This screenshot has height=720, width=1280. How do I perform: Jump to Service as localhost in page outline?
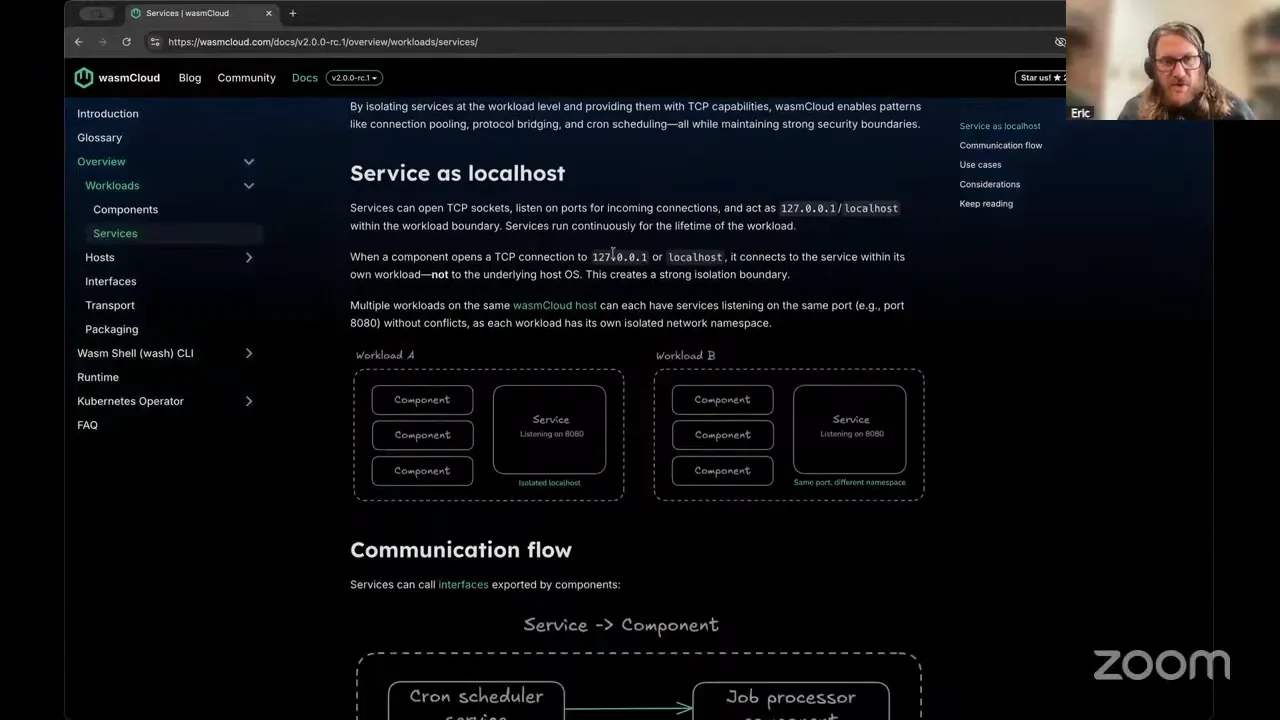tap(1000, 126)
